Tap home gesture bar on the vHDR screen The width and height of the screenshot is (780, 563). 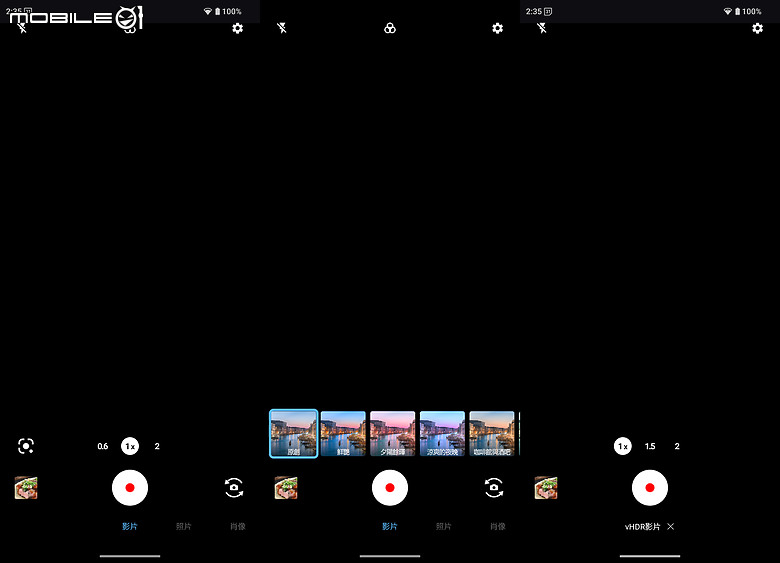click(x=650, y=556)
